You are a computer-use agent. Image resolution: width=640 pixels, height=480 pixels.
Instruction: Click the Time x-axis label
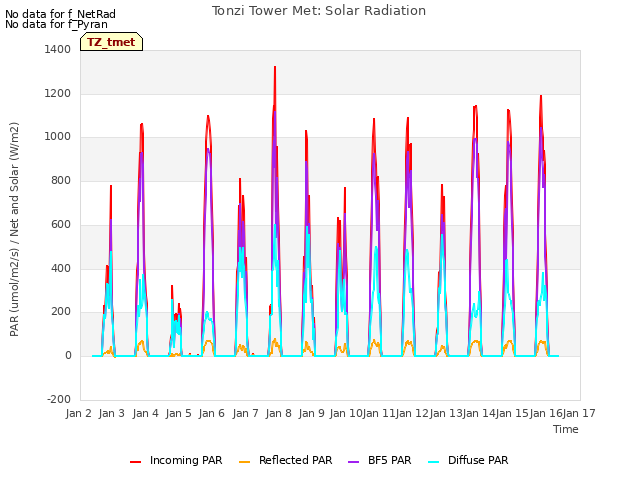point(566,429)
